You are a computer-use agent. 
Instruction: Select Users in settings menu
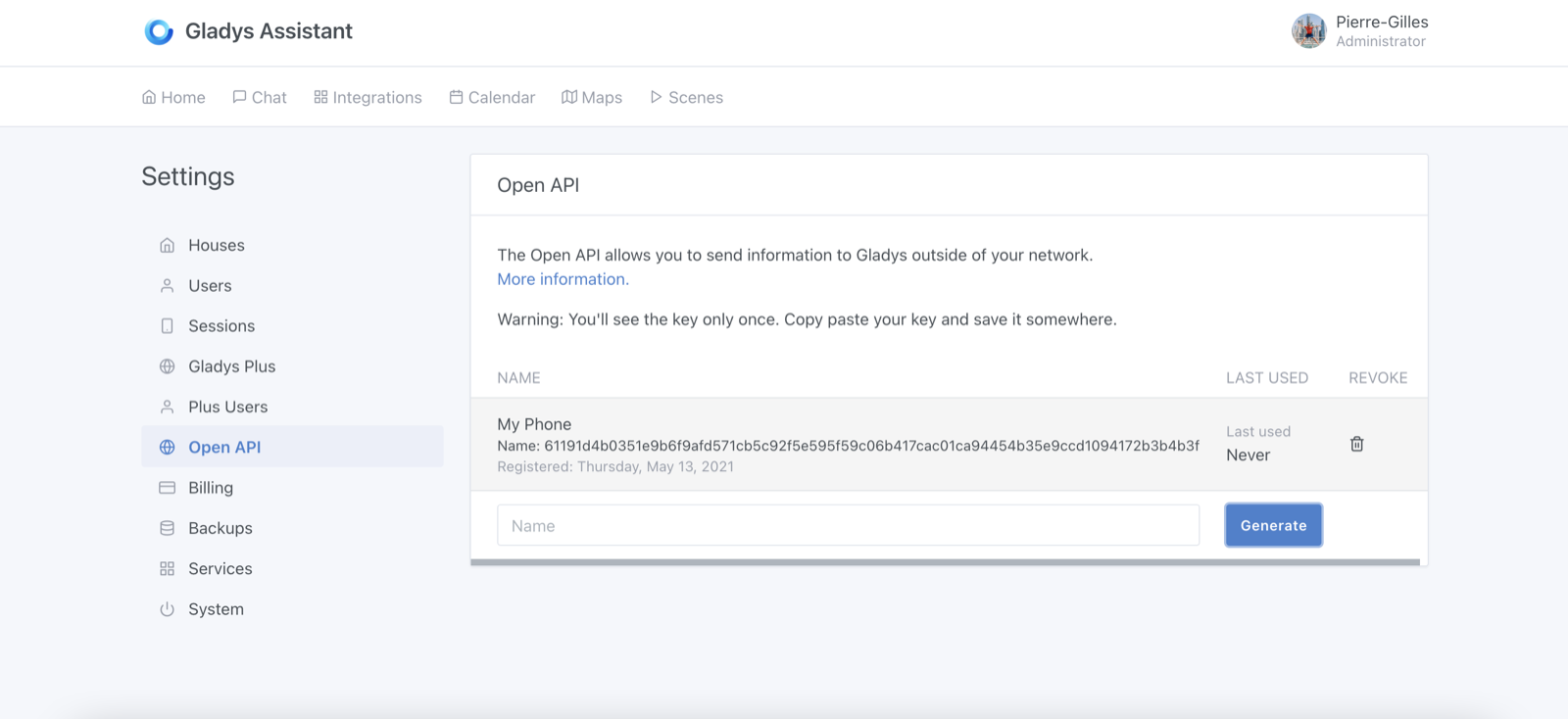pyautogui.click(x=292, y=285)
